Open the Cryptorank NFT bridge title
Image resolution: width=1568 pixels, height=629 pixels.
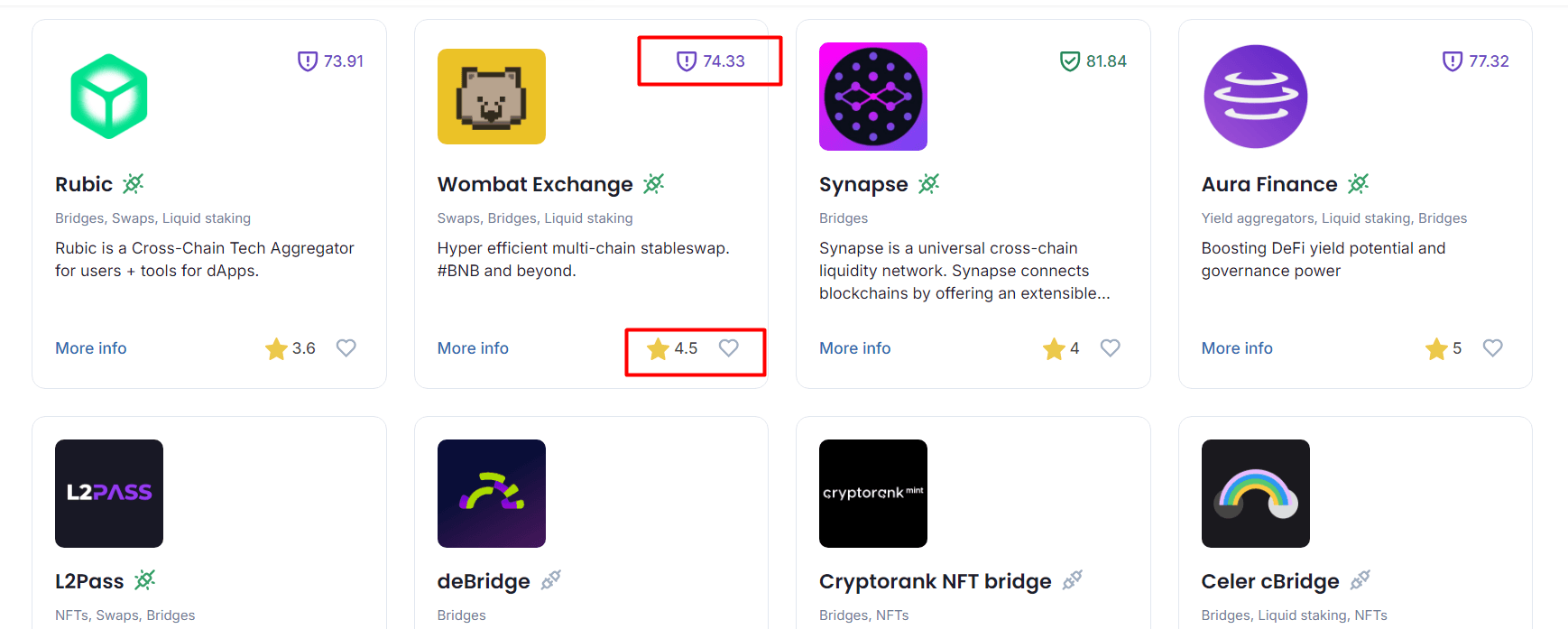[936, 581]
